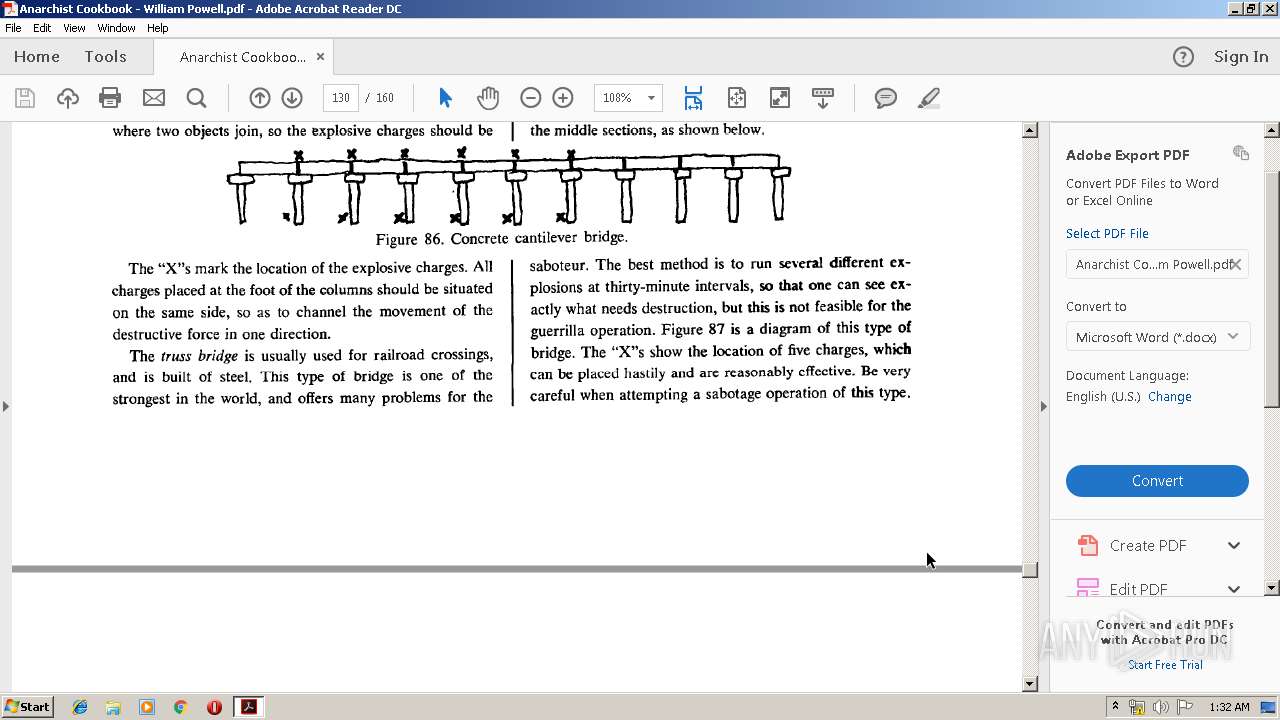Screen dimensions: 1280x720
Task: Print the document using printer icon
Action: click(x=110, y=98)
